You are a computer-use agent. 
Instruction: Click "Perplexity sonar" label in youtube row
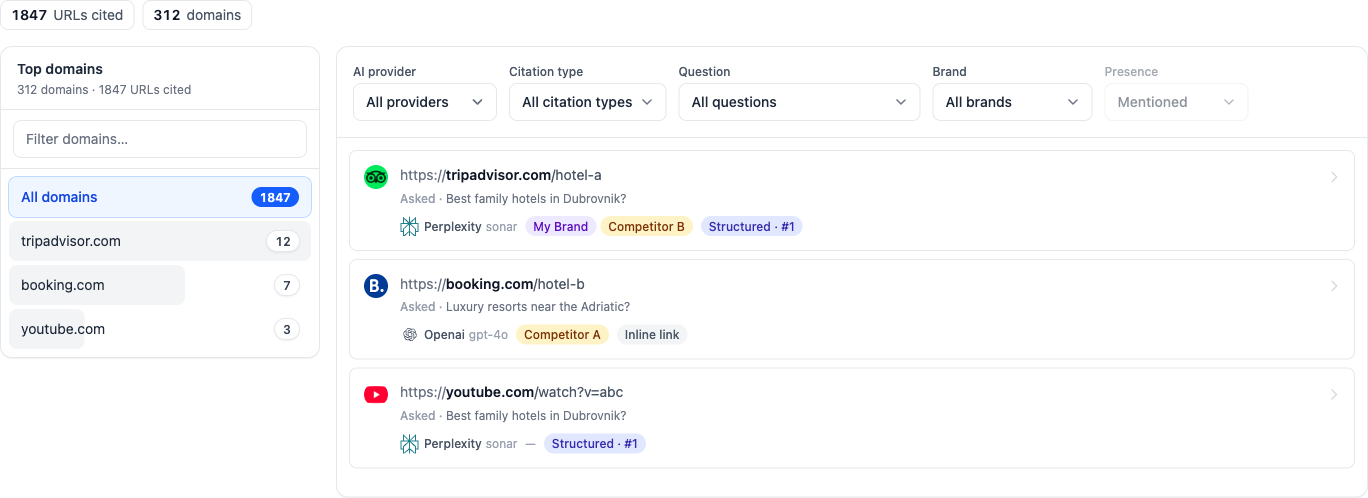coord(471,444)
